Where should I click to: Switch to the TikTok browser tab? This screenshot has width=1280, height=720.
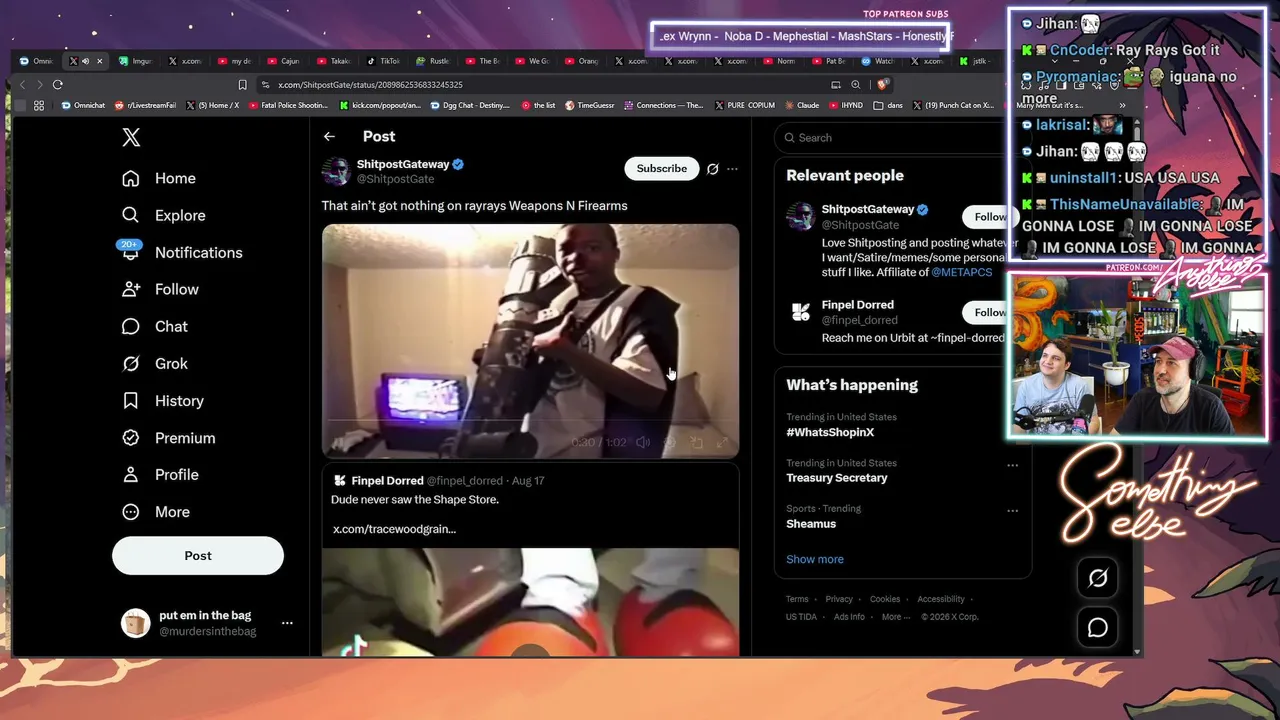[383, 61]
